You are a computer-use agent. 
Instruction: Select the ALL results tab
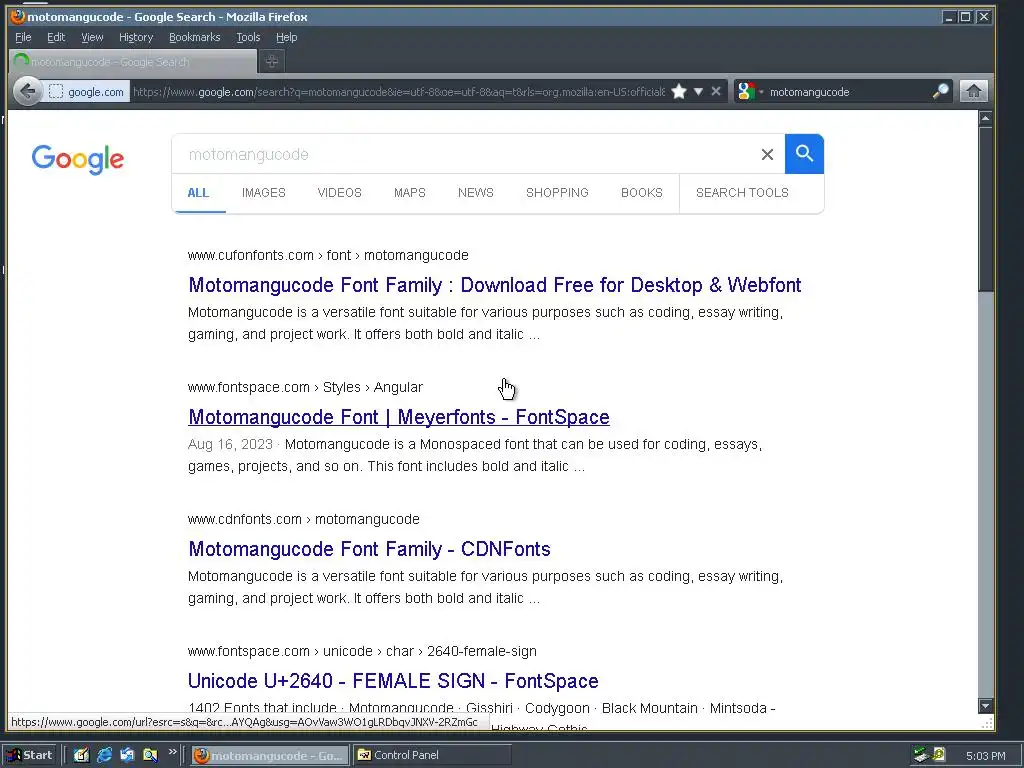click(x=198, y=193)
